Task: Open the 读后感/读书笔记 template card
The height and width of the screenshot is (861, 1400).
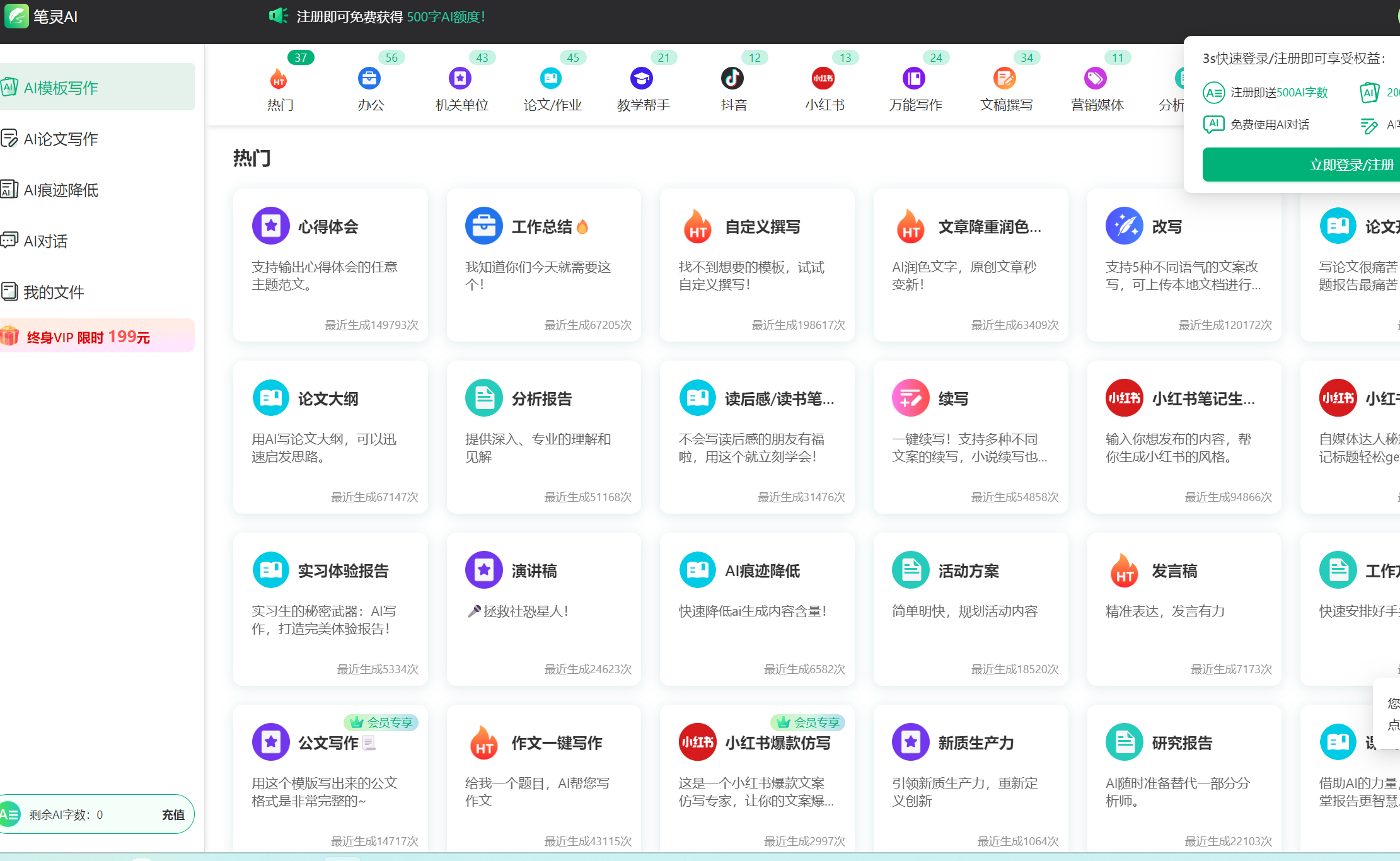Action: point(757,437)
